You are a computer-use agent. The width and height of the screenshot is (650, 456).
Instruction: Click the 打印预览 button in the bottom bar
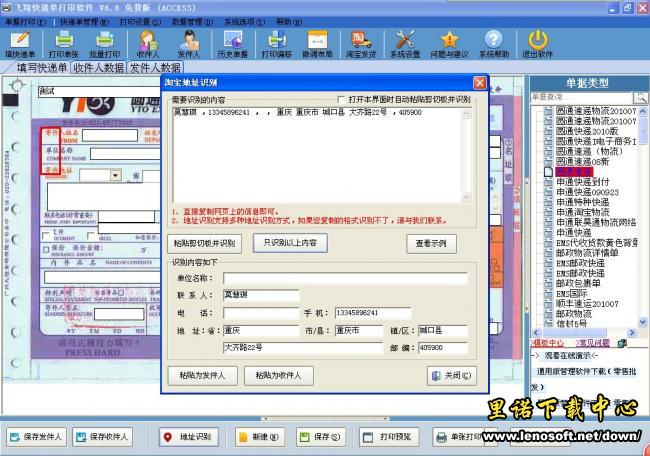[389, 437]
